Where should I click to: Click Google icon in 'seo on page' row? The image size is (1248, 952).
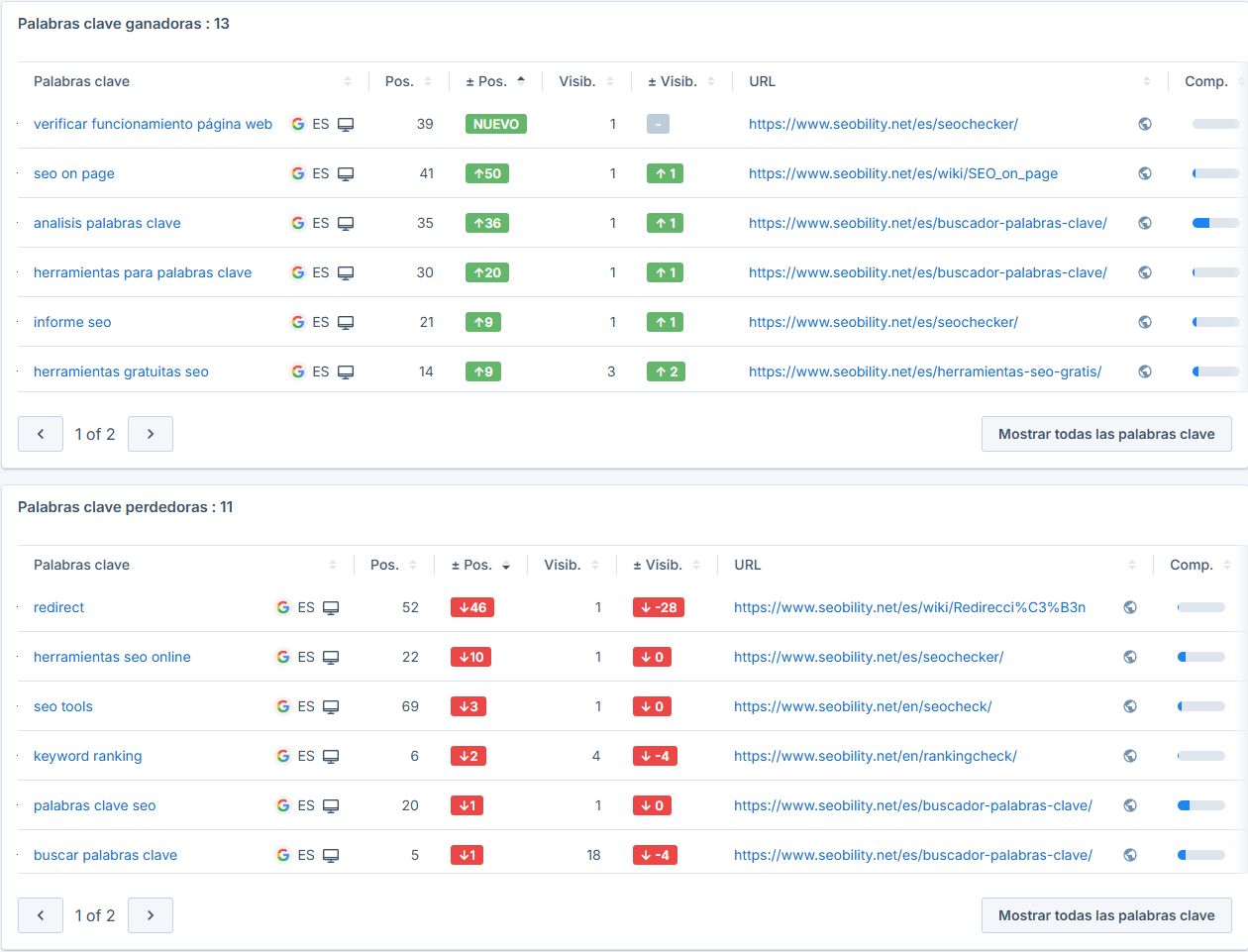(x=297, y=173)
